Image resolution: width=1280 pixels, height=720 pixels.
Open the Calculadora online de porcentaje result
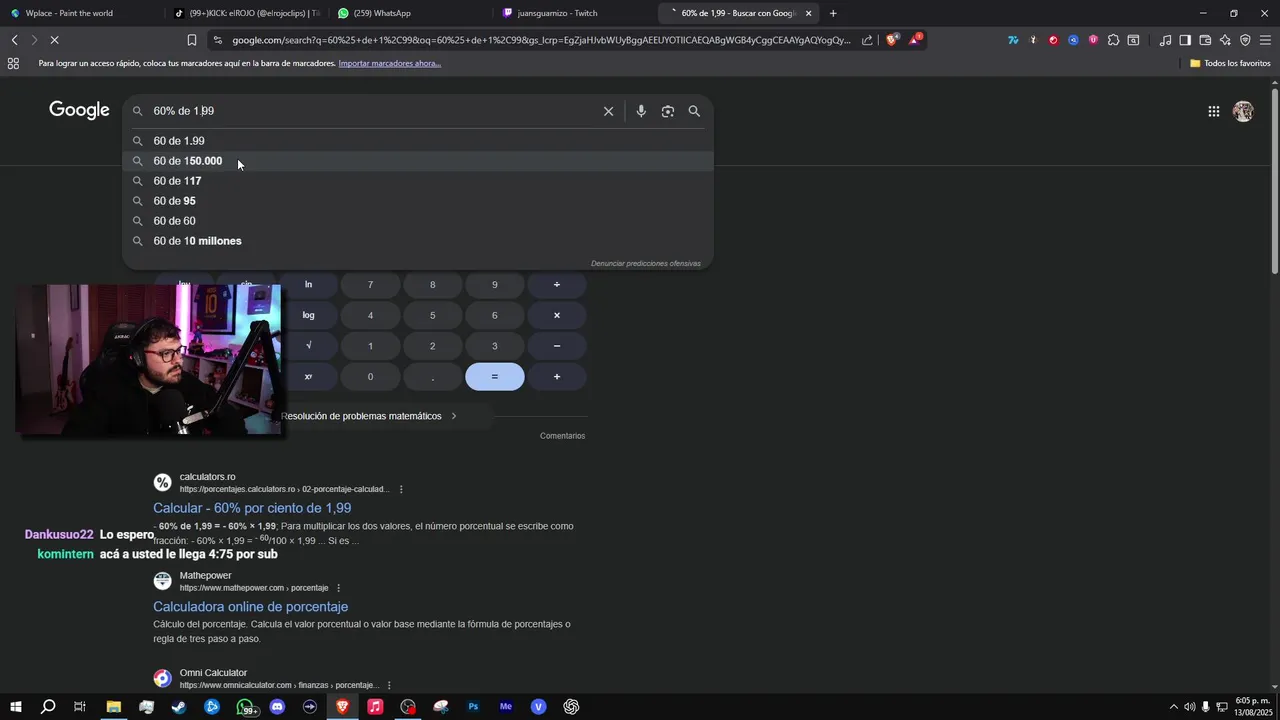(x=250, y=607)
